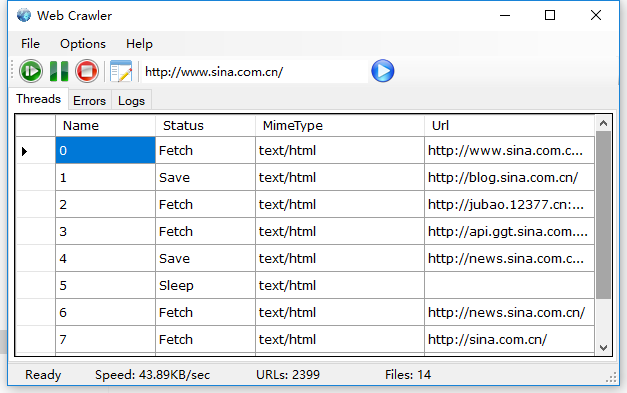Click the text/html cell of thread 0

[x=339, y=150]
